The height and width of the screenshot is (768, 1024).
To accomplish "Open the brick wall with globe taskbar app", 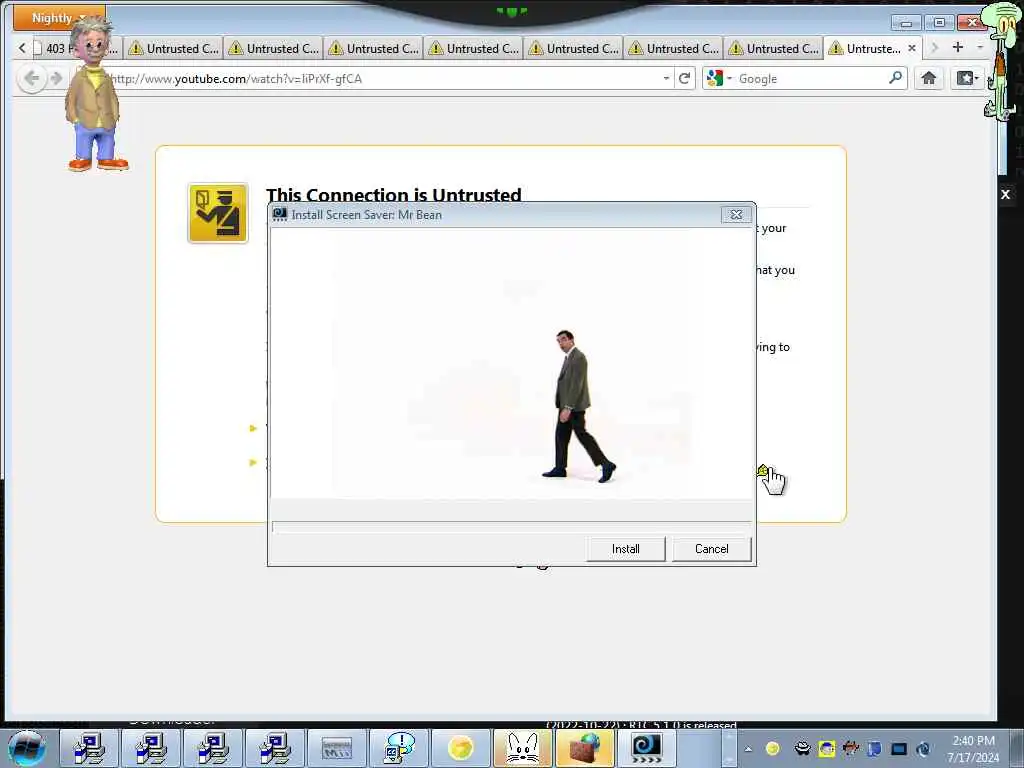I will 584,748.
